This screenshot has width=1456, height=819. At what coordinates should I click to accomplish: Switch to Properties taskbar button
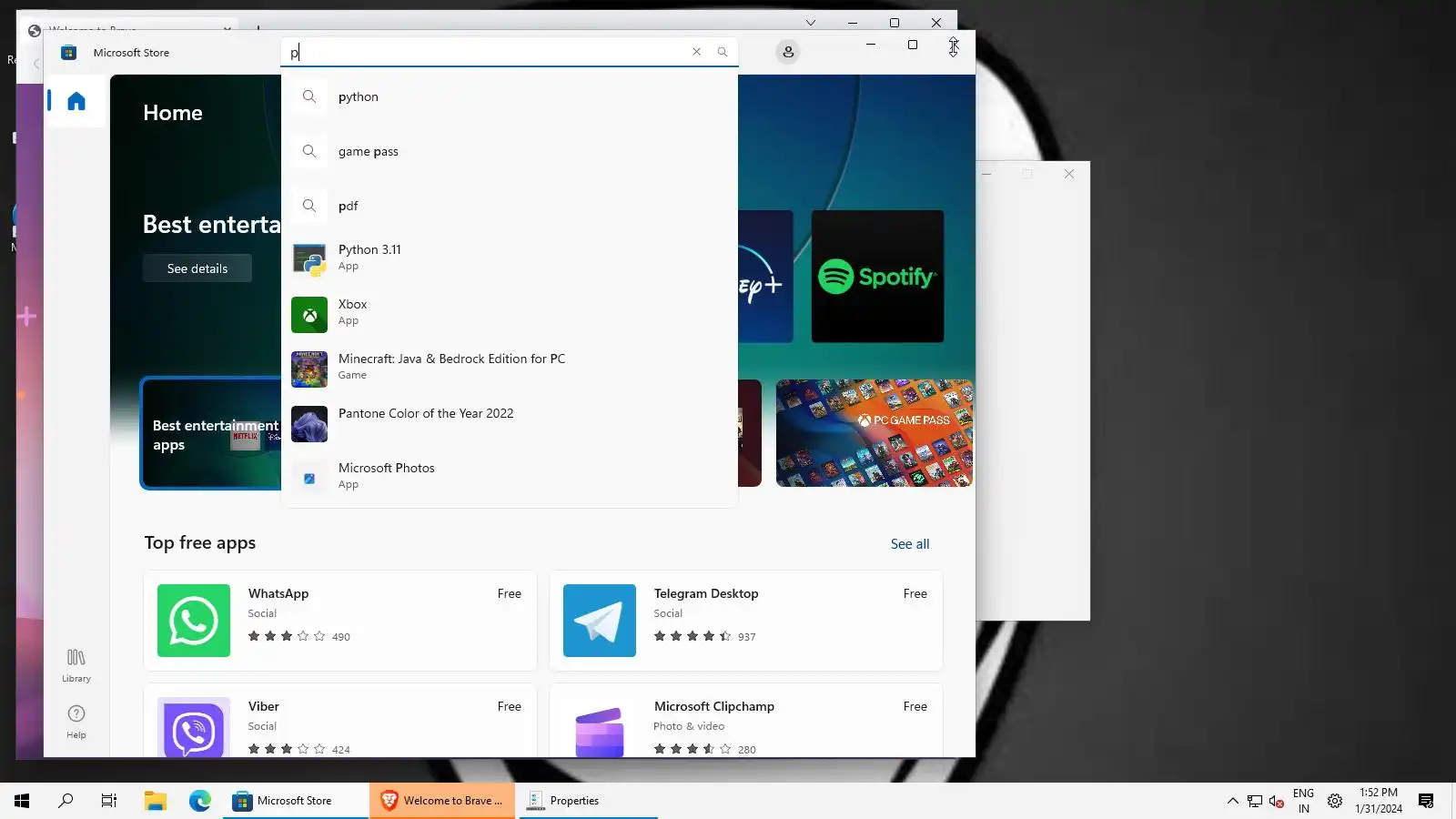[x=589, y=801]
